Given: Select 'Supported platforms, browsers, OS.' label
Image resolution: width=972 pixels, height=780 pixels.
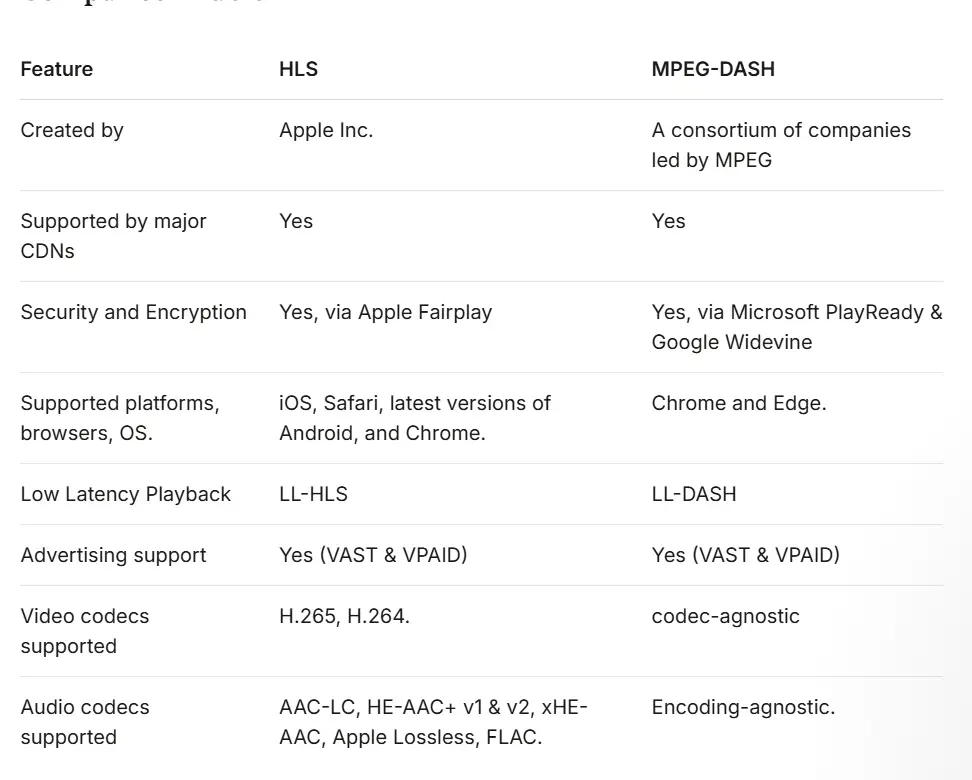Looking at the screenshot, I should (120, 418).
